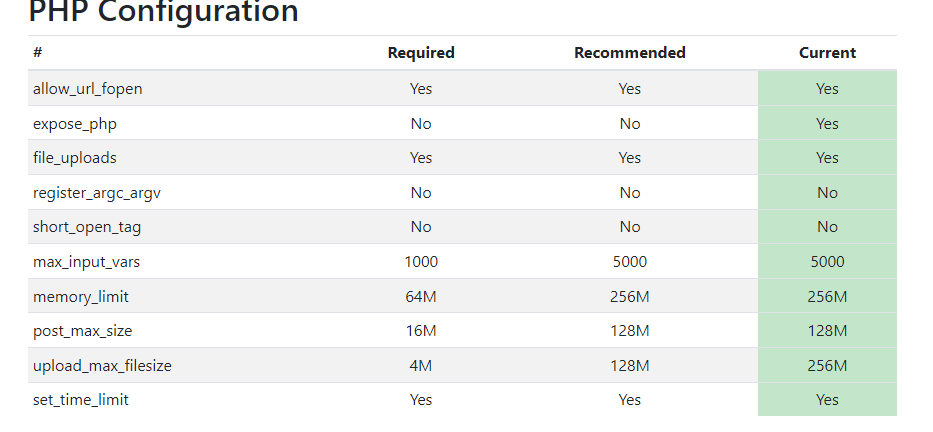Click the required 64M value for memory_limit
The image size is (933, 432).
click(x=421, y=296)
